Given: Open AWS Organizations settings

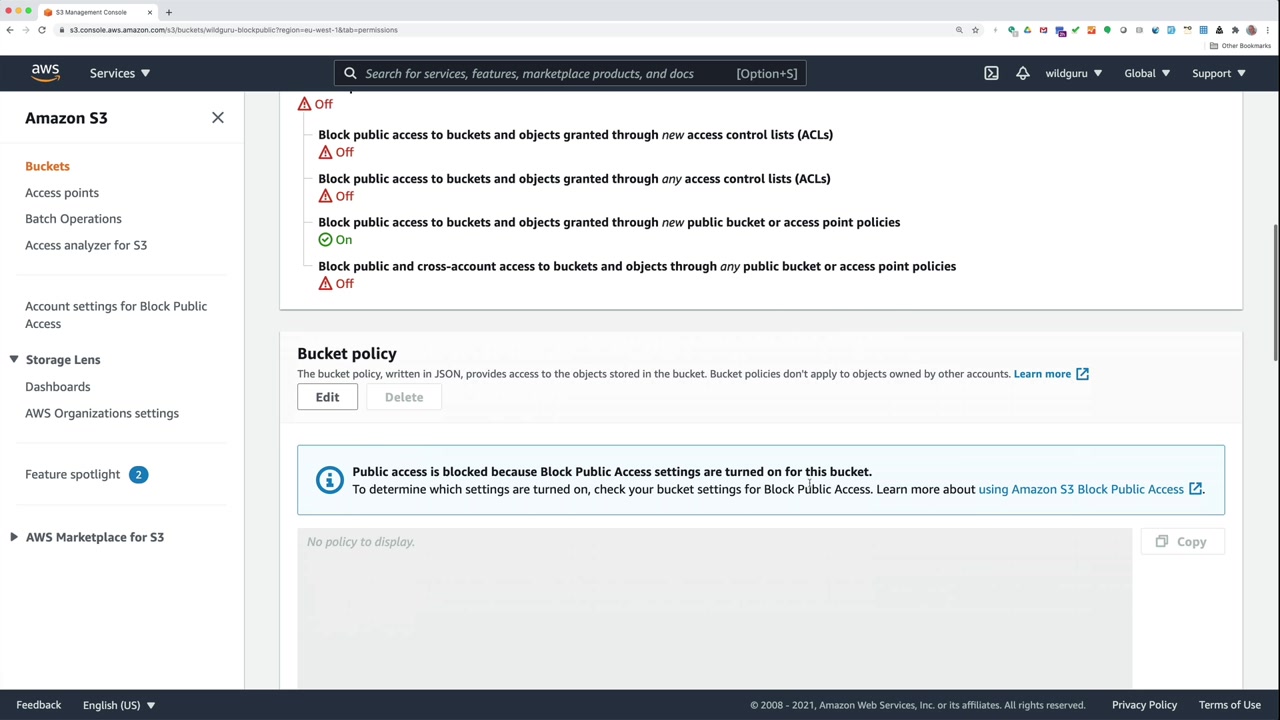Looking at the screenshot, I should [x=102, y=413].
